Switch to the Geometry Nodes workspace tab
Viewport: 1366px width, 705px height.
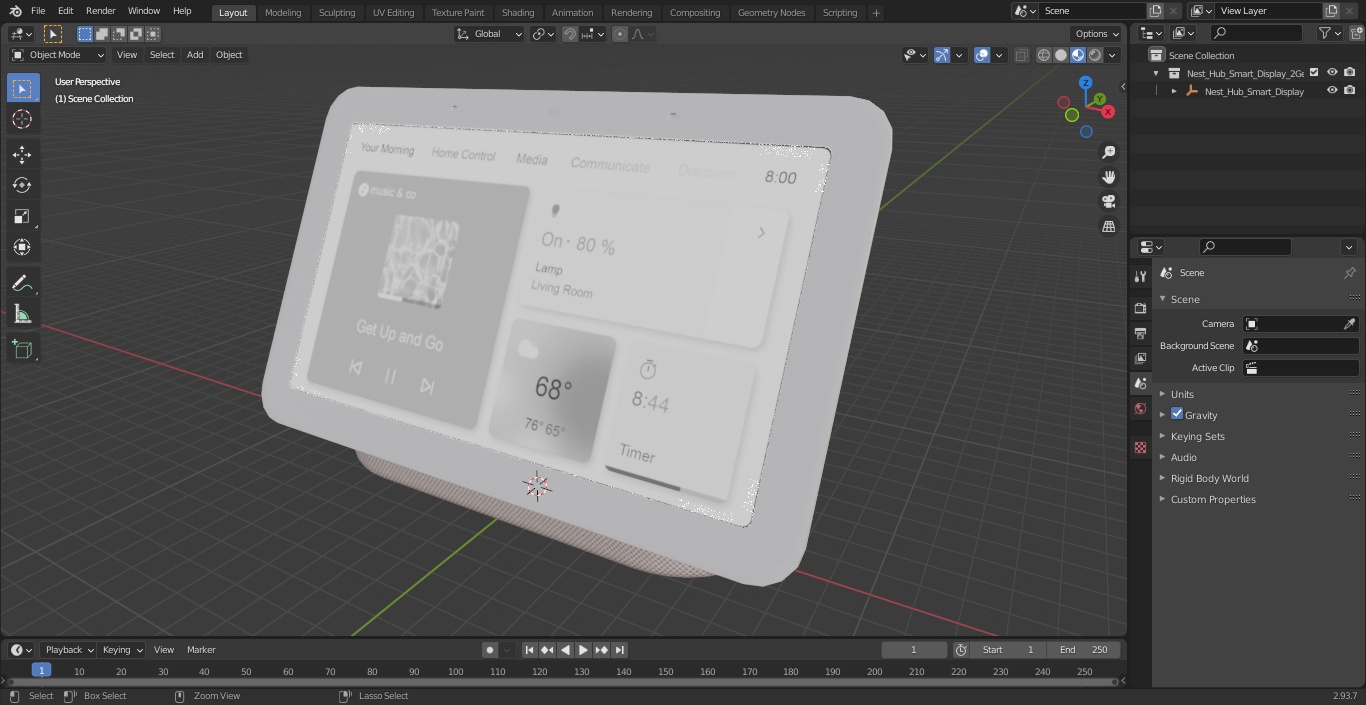coord(771,12)
